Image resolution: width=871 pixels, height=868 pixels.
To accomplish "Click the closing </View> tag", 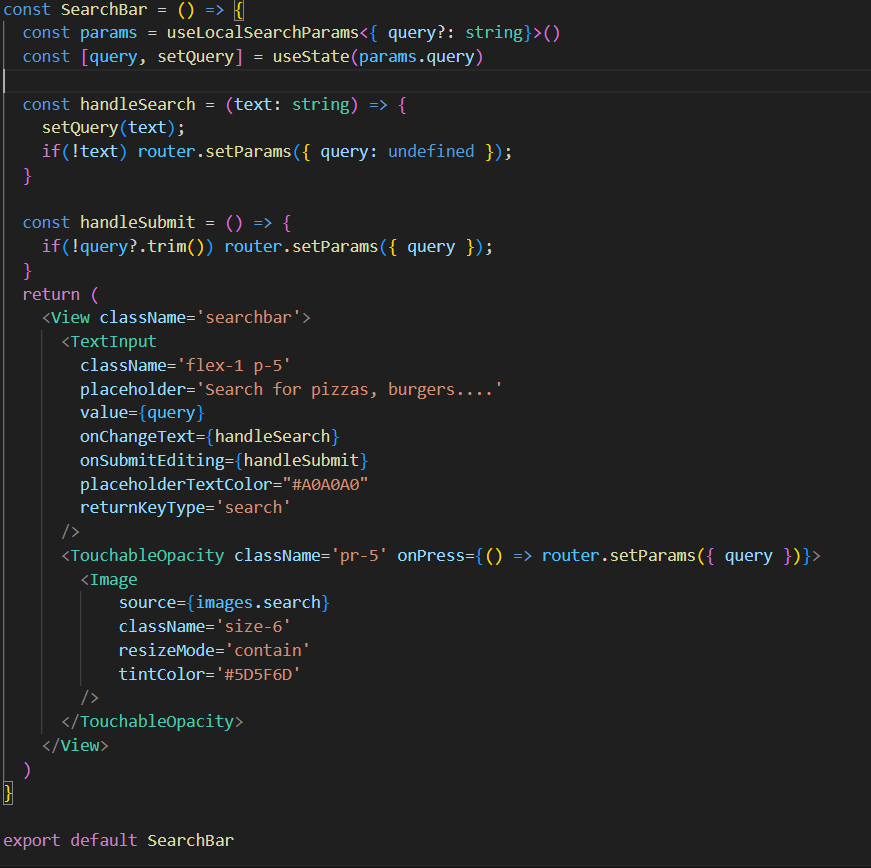I will 75,745.
